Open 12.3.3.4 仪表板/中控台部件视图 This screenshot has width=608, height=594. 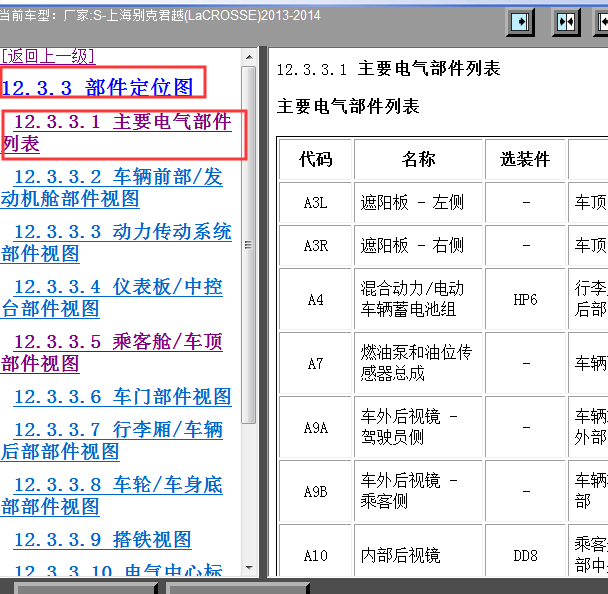click(112, 298)
